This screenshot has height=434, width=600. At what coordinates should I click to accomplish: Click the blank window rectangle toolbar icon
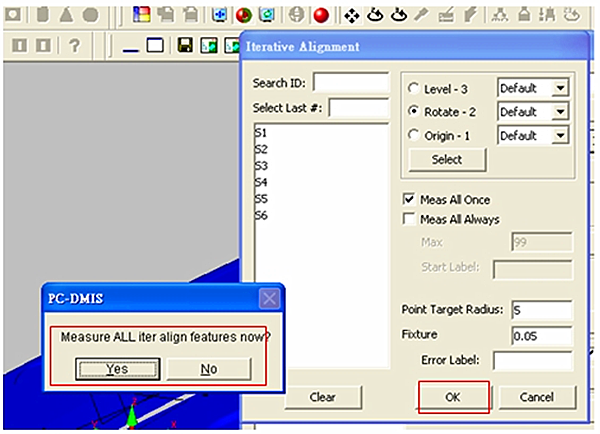(x=155, y=45)
